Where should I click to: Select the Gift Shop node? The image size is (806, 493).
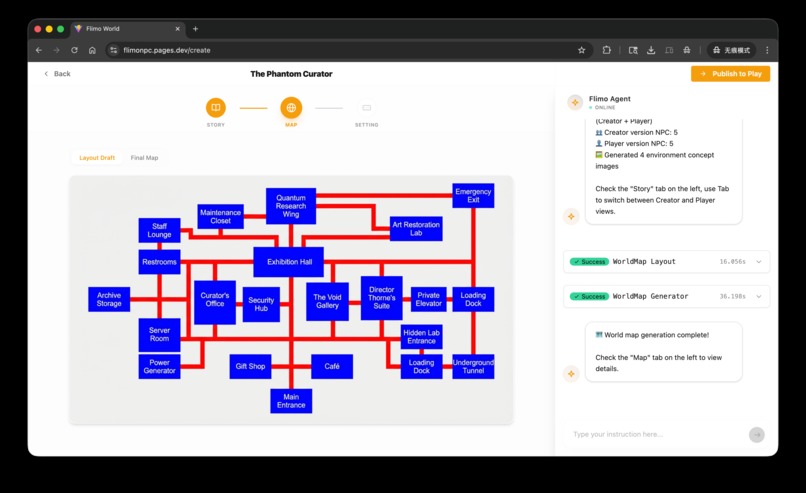250,367
